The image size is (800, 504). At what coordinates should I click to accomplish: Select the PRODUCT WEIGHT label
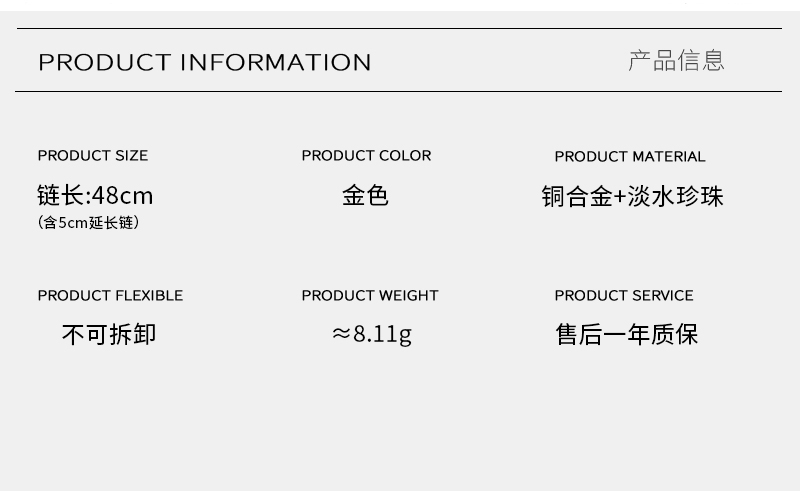(x=370, y=295)
